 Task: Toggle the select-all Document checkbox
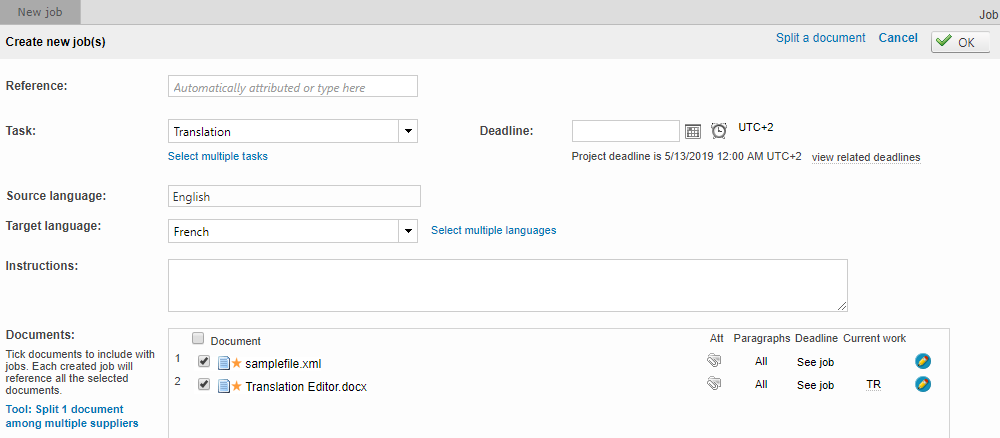click(x=198, y=338)
